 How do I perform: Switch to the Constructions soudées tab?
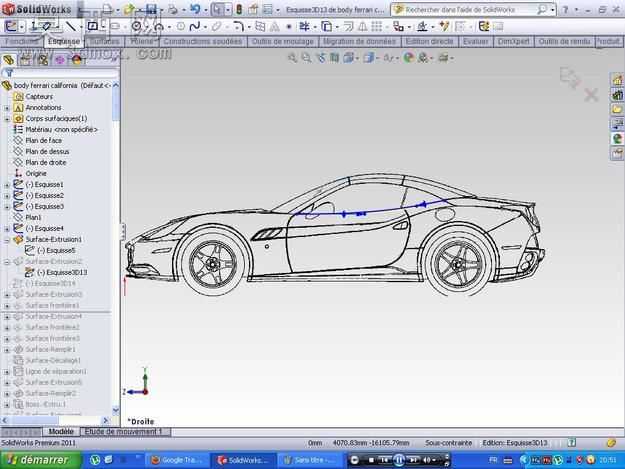[x=202, y=41]
